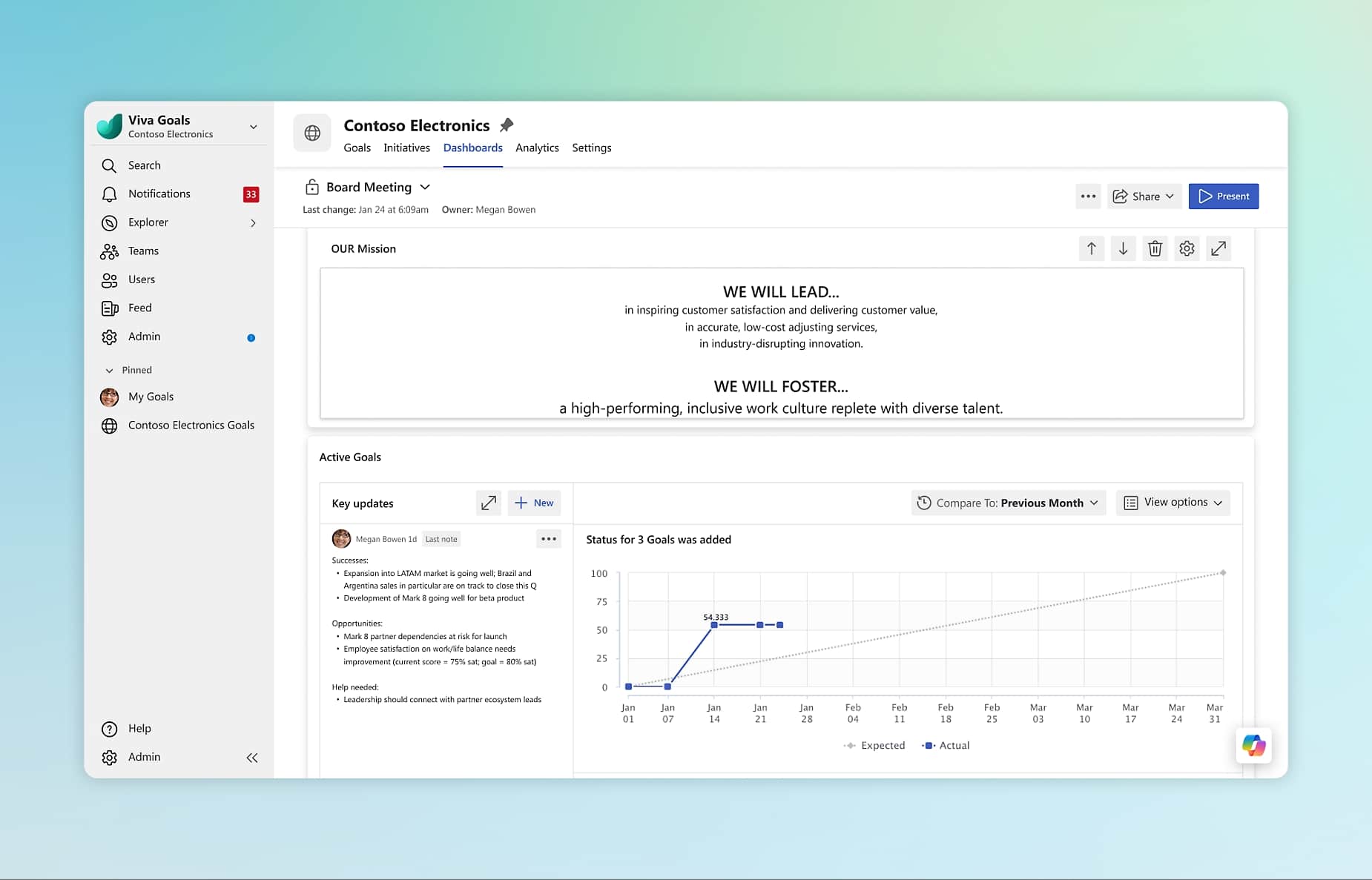Viewport: 1372px width, 880px height.
Task: Open the Board Meeting dashboard dropdown
Action: coord(425,187)
